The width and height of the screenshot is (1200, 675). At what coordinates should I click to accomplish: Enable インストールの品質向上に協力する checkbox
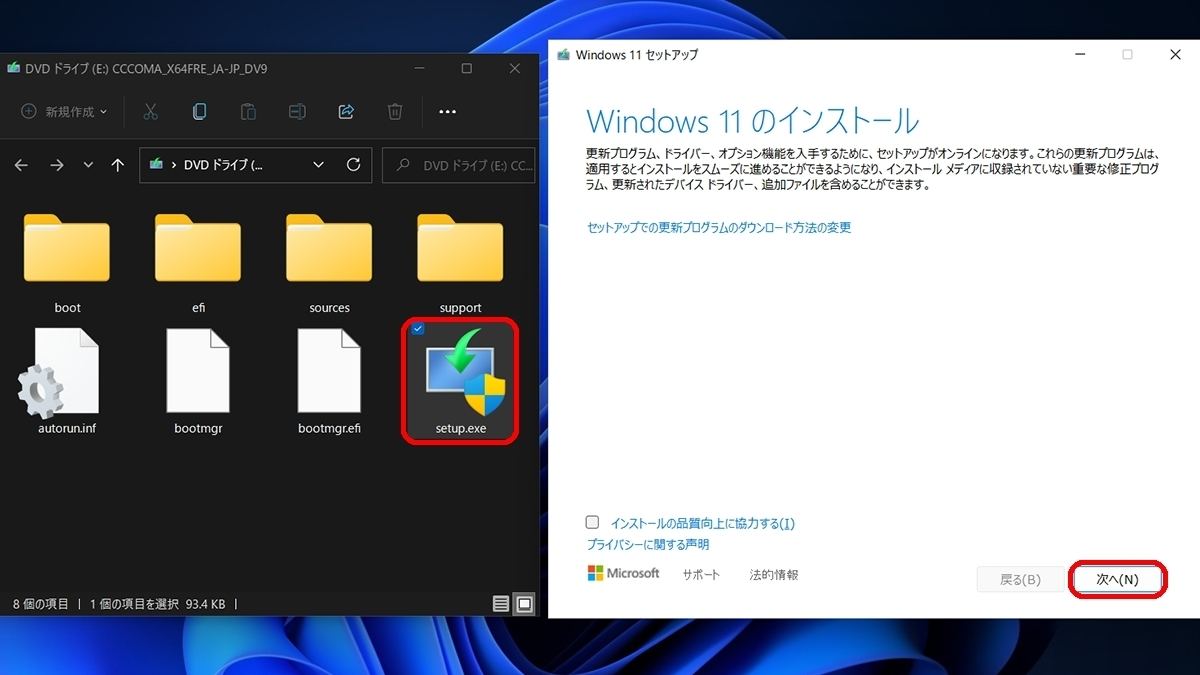pos(592,522)
